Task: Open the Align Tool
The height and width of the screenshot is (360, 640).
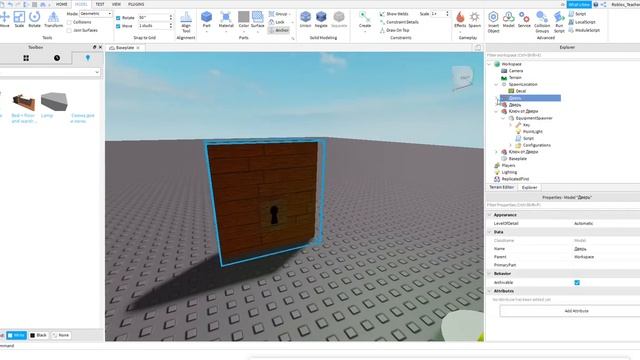Action: [x=186, y=22]
